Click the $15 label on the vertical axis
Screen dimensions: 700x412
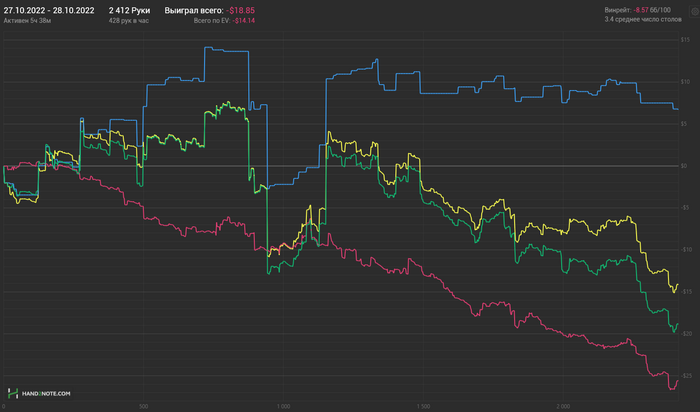685,39
